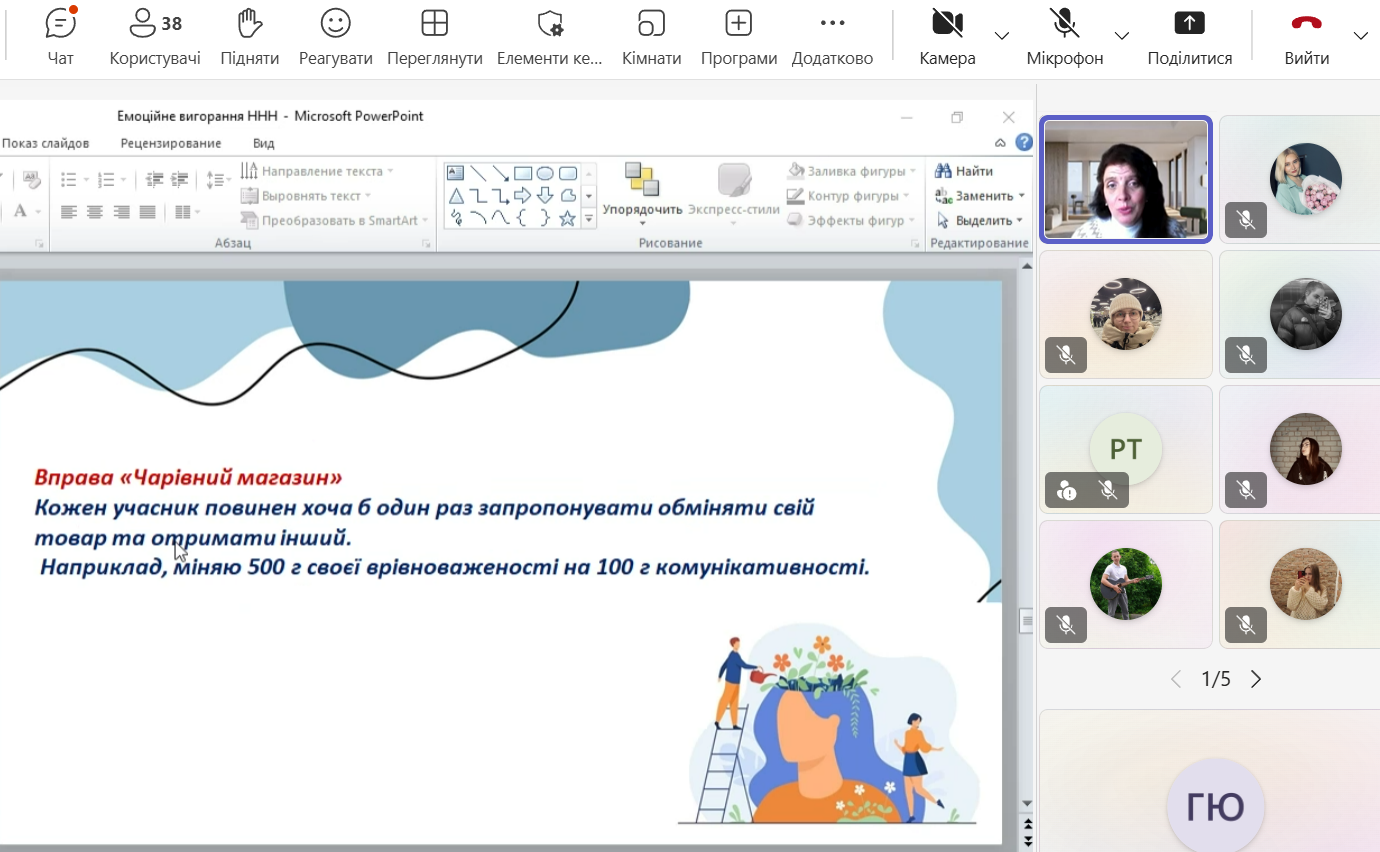Toggle the Камера camera on
This screenshot has height=852, width=1380.
tap(947, 37)
